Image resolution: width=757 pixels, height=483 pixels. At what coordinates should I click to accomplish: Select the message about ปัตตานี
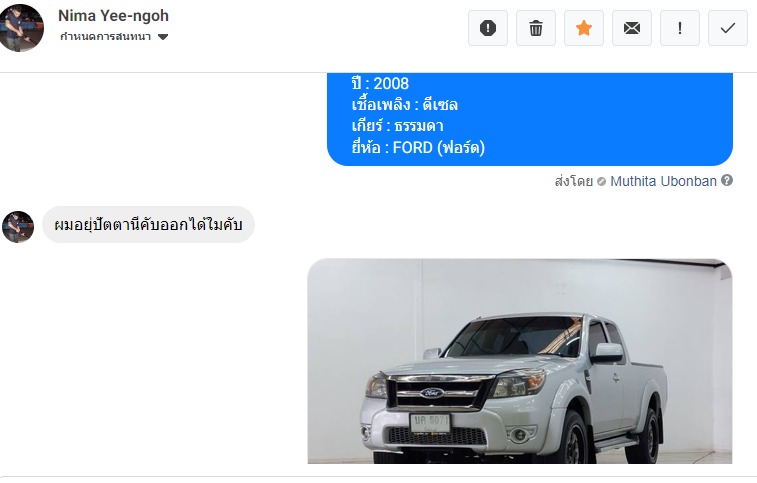click(148, 225)
